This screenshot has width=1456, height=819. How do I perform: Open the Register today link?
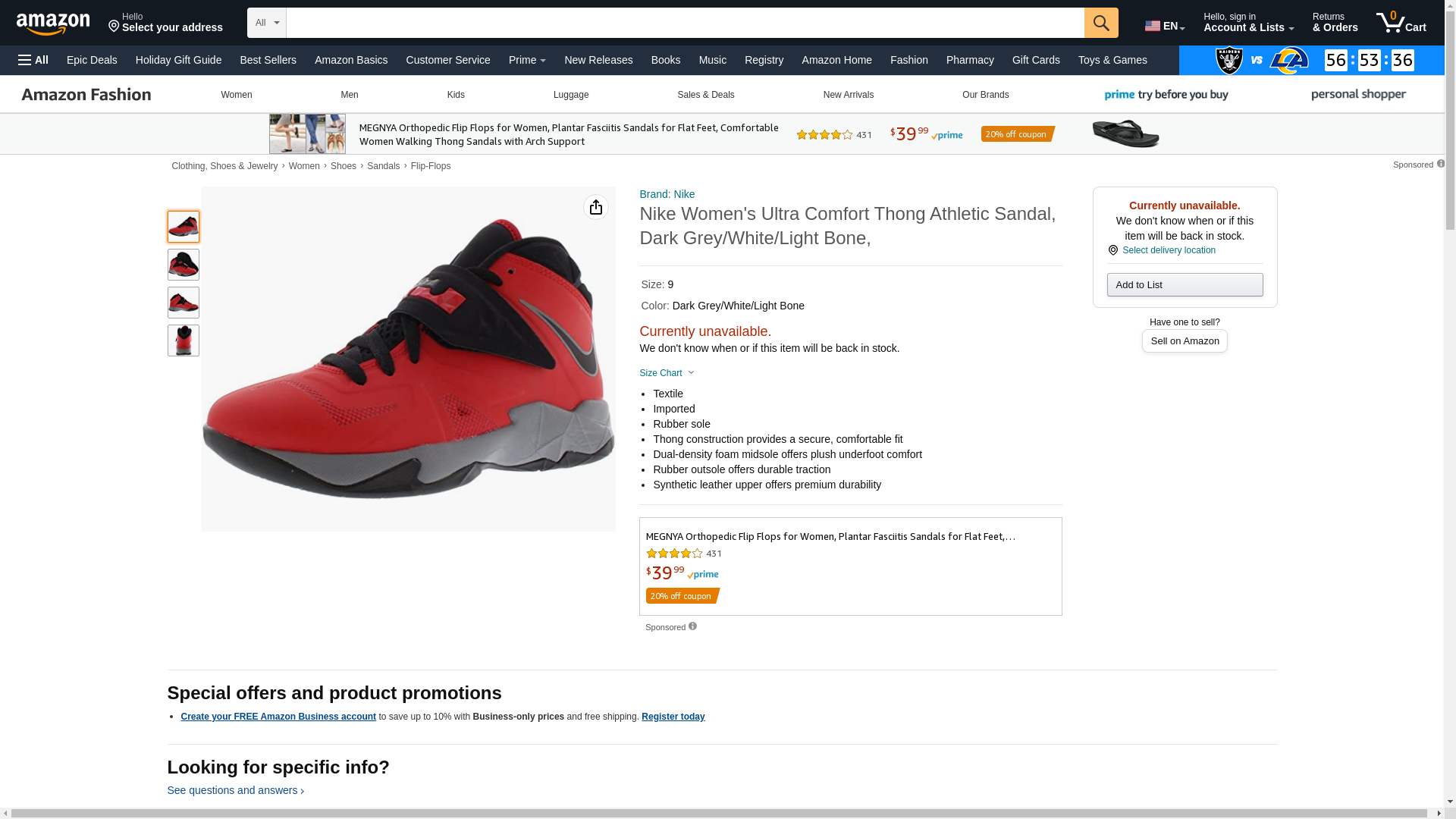[x=673, y=717]
